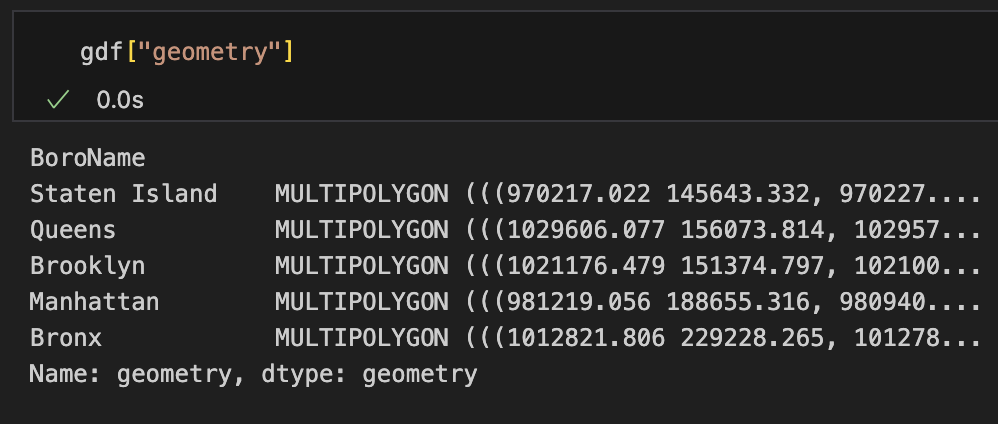The image size is (998, 424).
Task: Click the green execution success checkmark
Action: pyautogui.click(x=58, y=100)
